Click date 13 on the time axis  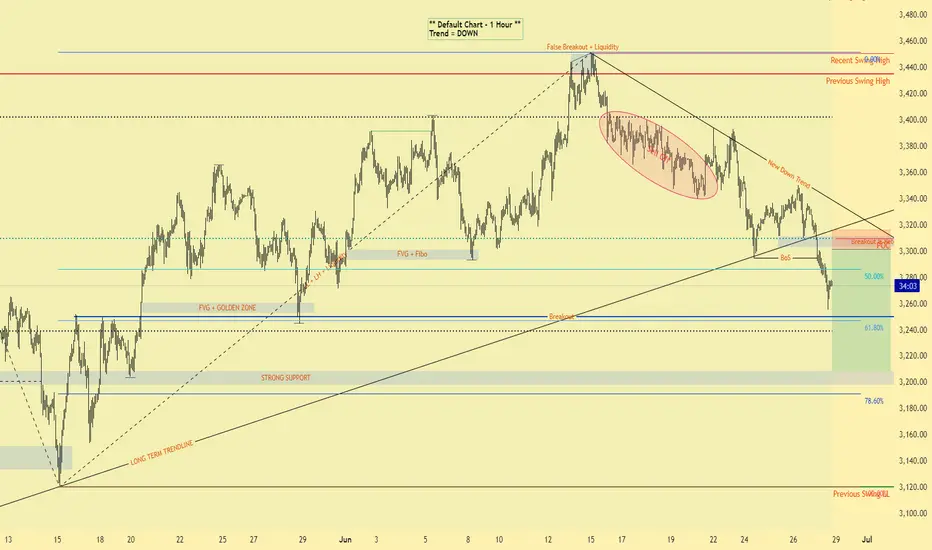8,540
